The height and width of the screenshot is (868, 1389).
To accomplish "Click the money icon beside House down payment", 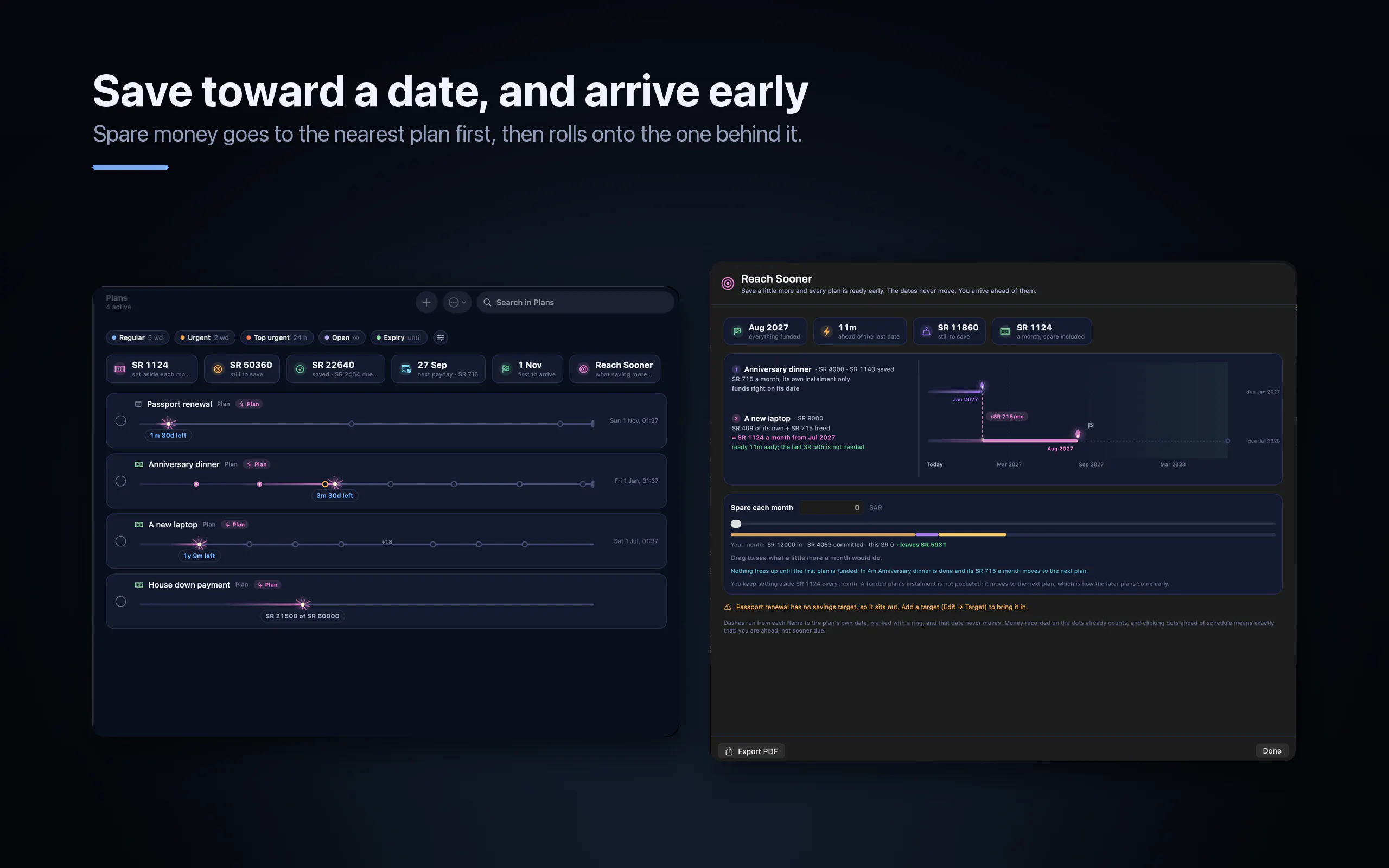I will (x=139, y=585).
